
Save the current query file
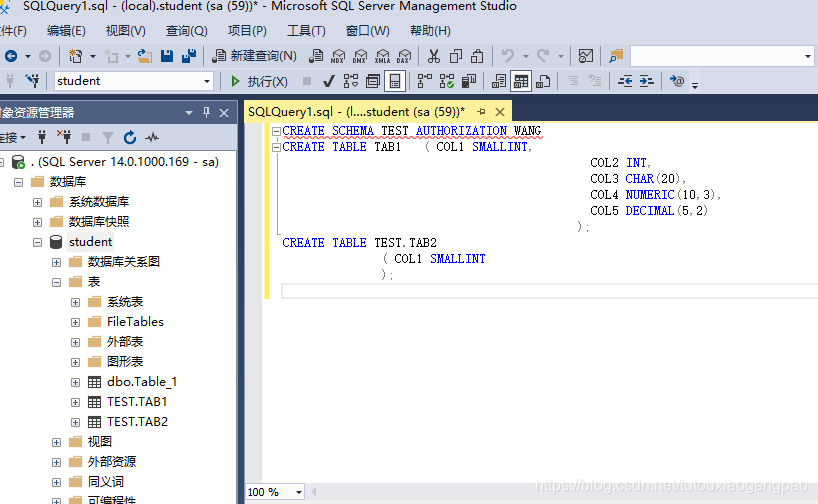pos(167,56)
